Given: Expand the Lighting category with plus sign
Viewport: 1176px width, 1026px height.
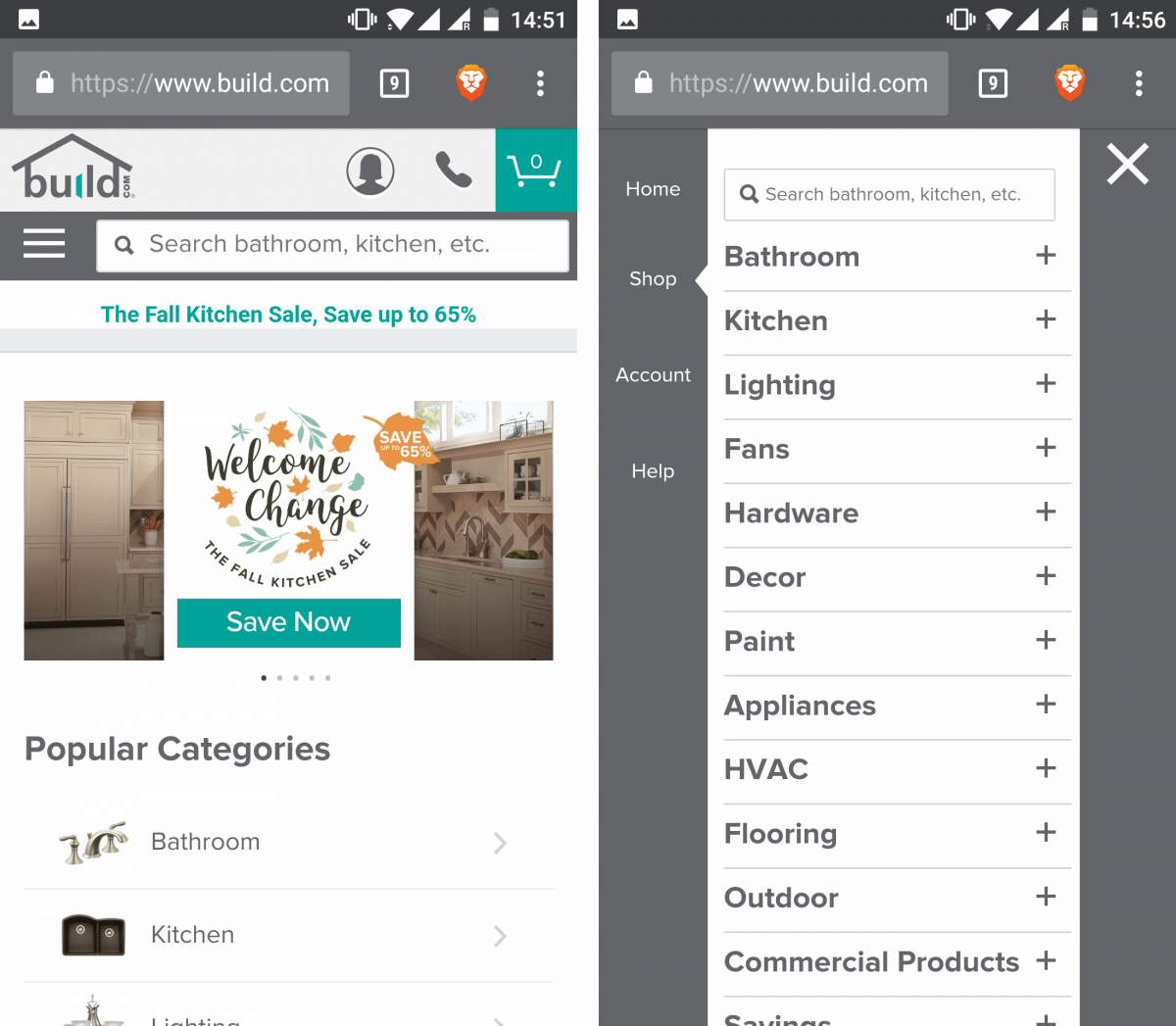Looking at the screenshot, I should (1046, 384).
